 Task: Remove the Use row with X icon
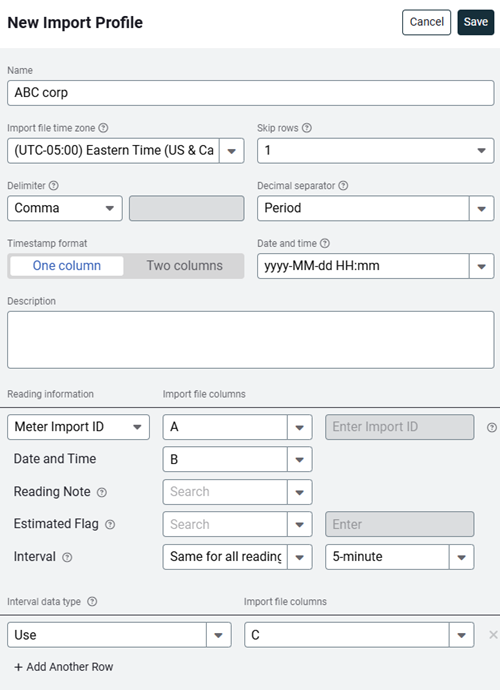pos(493,635)
